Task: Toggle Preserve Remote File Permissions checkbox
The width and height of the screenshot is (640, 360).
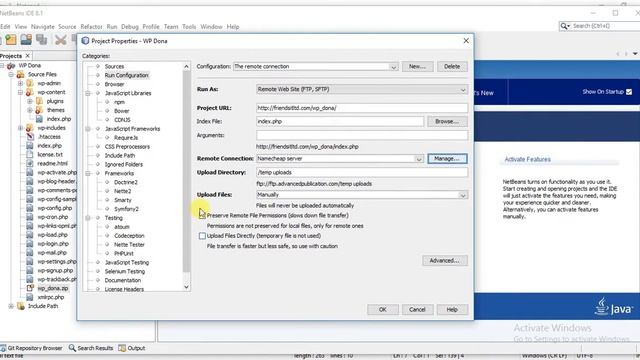Action: pyautogui.click(x=202, y=215)
